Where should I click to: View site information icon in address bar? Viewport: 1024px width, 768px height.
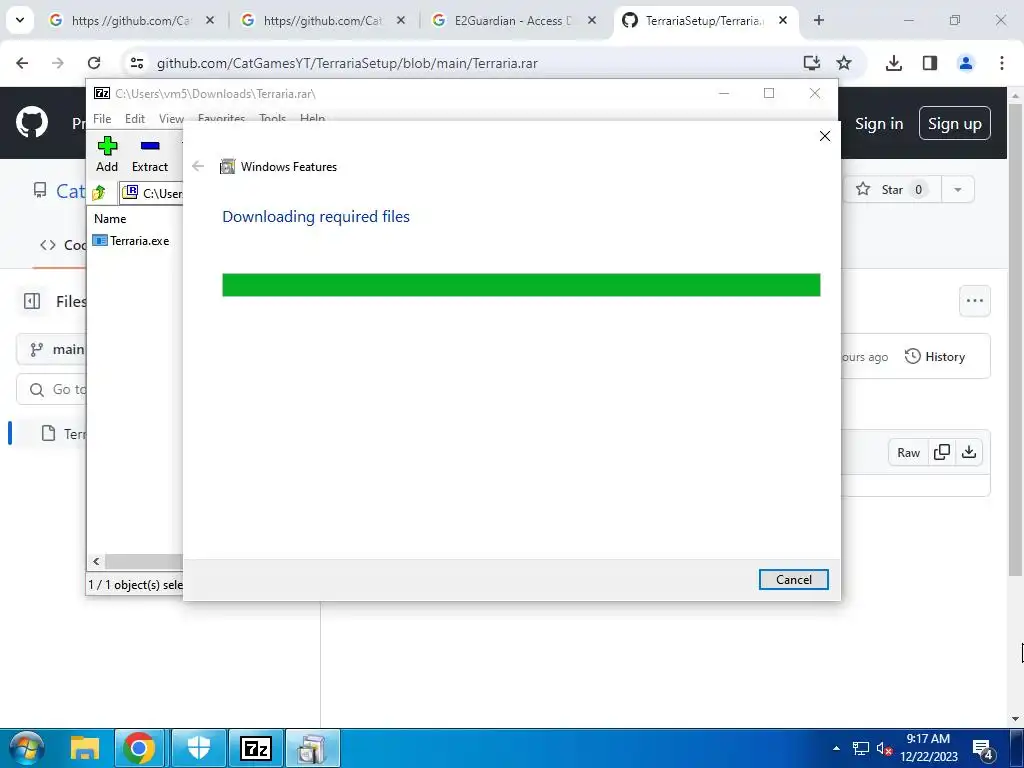point(136,63)
